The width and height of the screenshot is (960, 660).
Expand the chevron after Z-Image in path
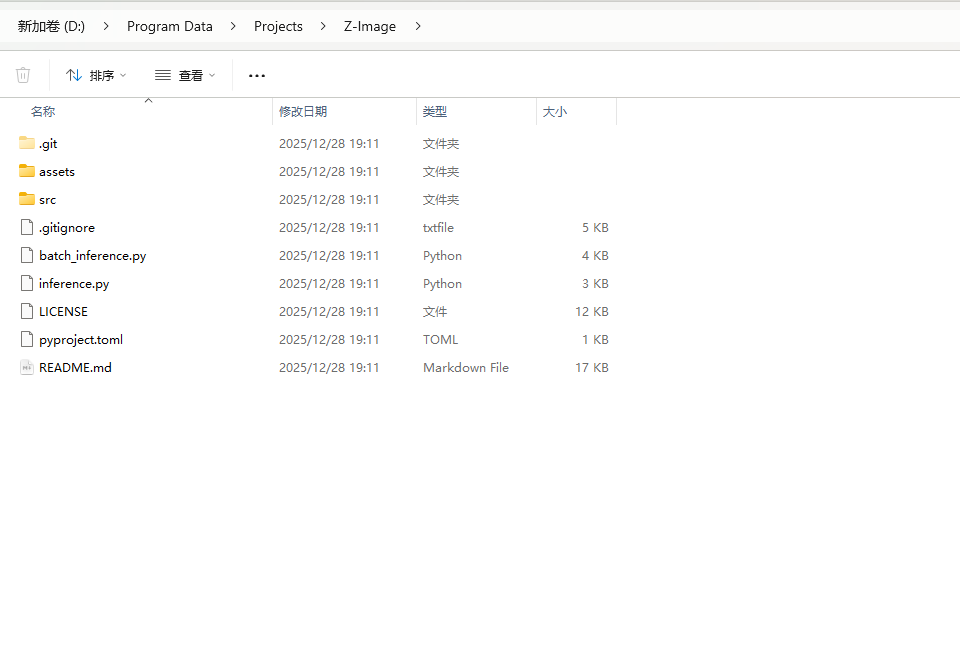[418, 26]
